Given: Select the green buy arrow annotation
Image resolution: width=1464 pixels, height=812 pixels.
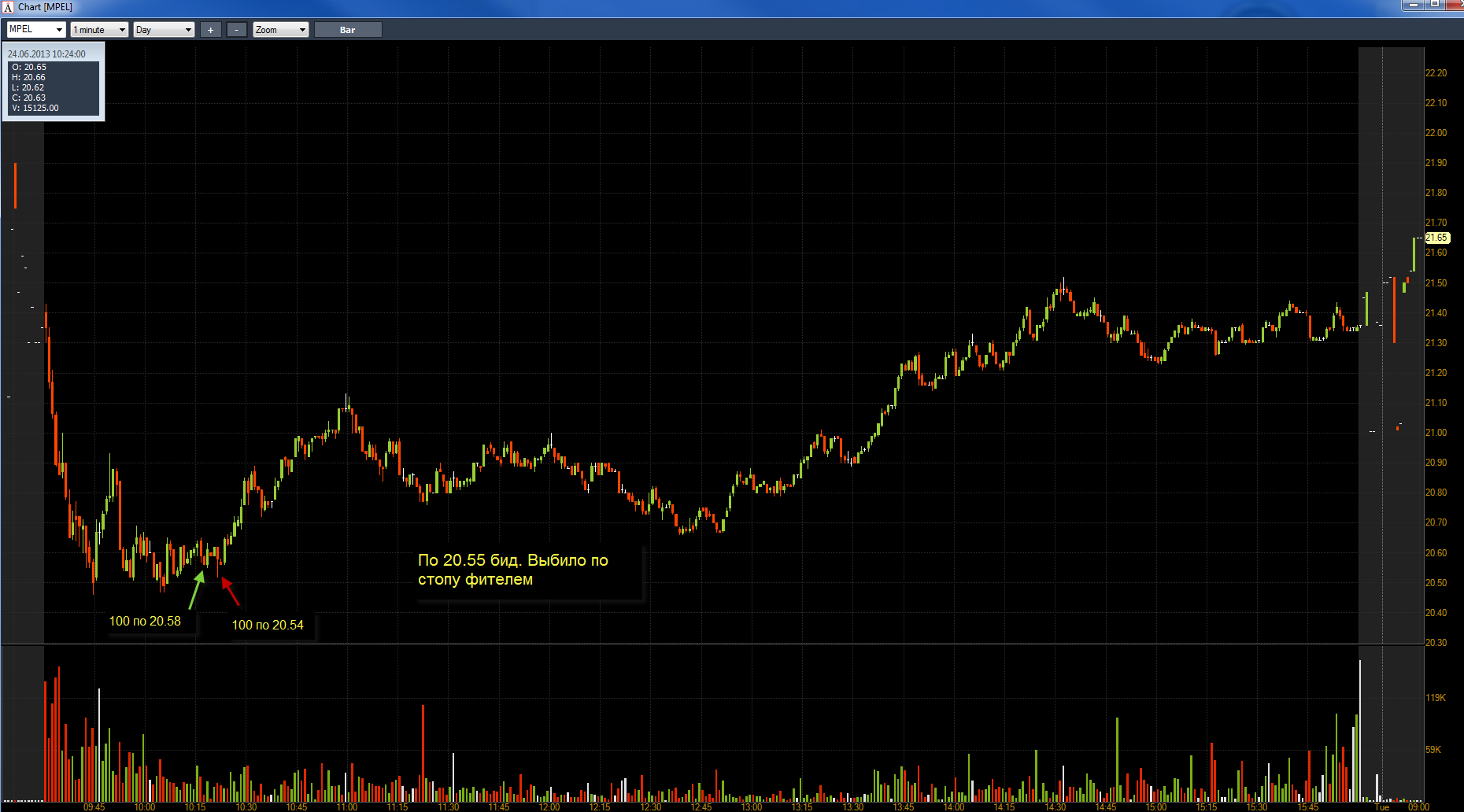Looking at the screenshot, I should [197, 589].
